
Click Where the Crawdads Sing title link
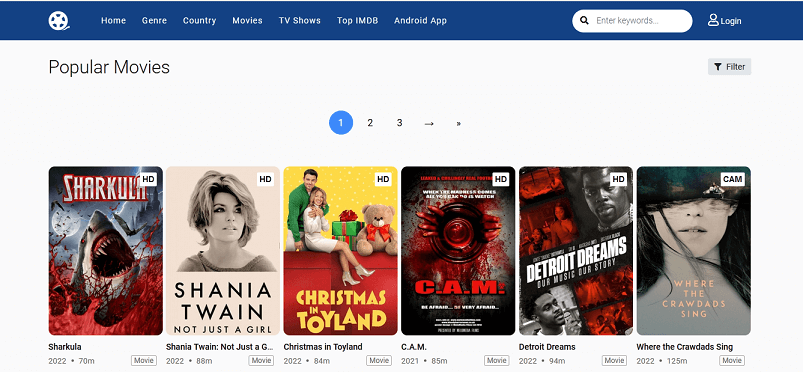tap(685, 347)
